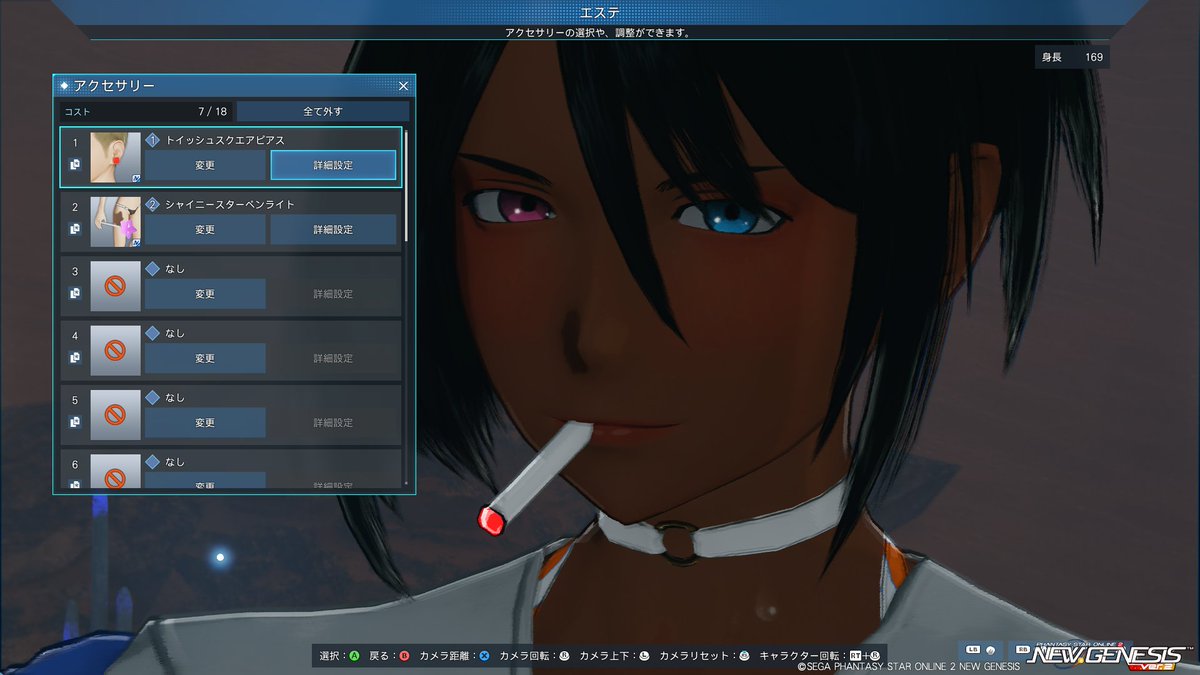Click the accessory list scrollbar

click(407, 185)
